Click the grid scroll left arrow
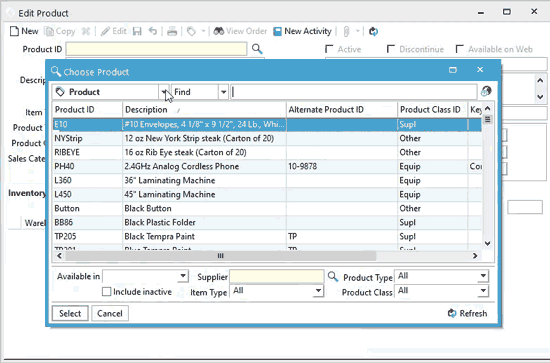Screen dimensions: 550x363 59,256
